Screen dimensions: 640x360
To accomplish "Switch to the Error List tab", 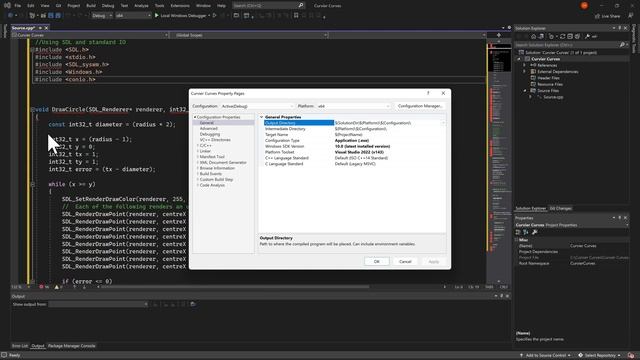I will tap(20, 346).
